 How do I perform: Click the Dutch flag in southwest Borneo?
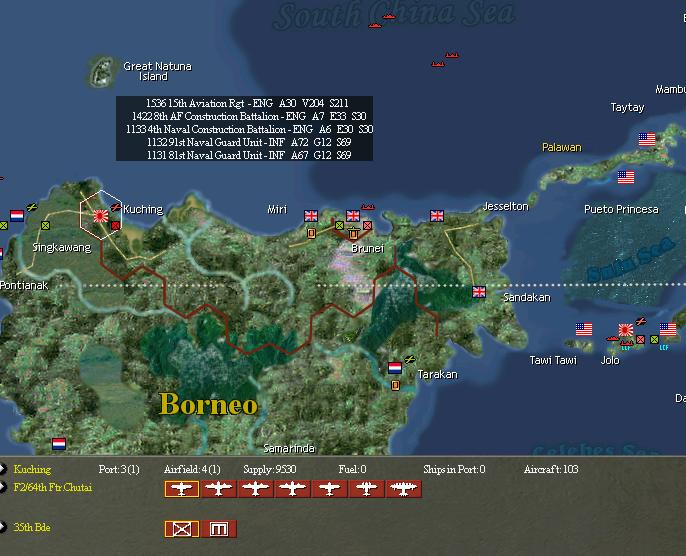click(x=59, y=444)
